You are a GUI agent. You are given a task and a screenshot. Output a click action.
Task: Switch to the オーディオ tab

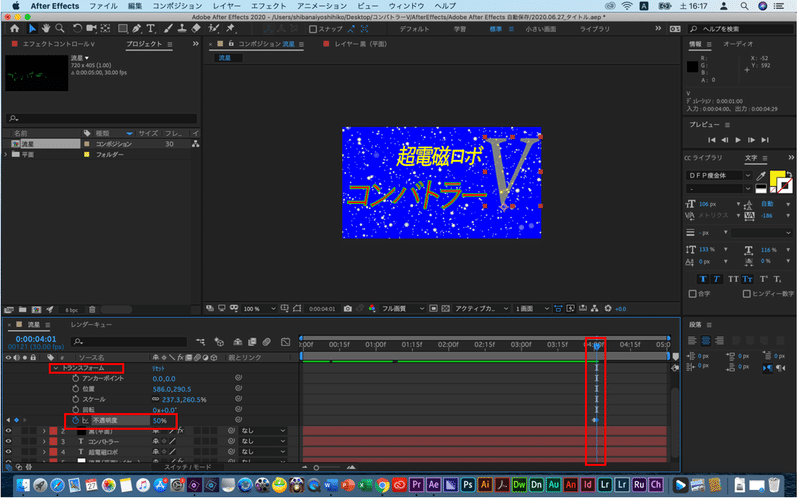[738, 44]
